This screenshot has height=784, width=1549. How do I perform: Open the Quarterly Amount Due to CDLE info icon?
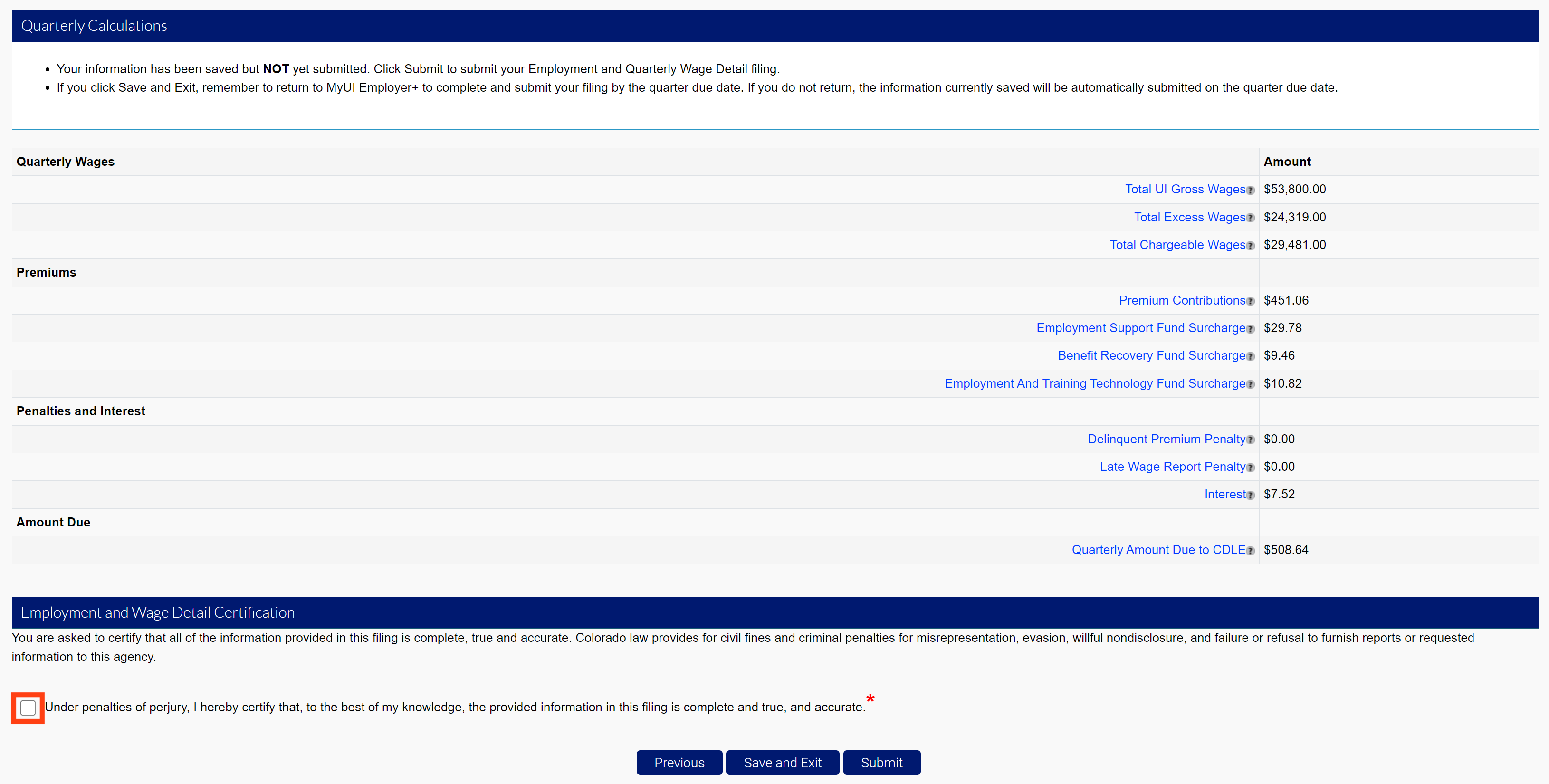[x=1251, y=550]
